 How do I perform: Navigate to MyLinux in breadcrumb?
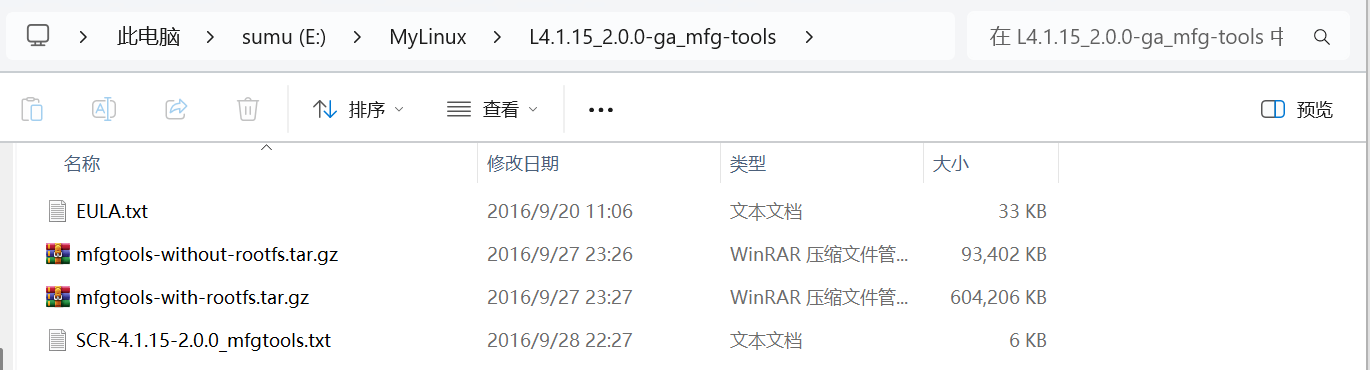tap(428, 38)
